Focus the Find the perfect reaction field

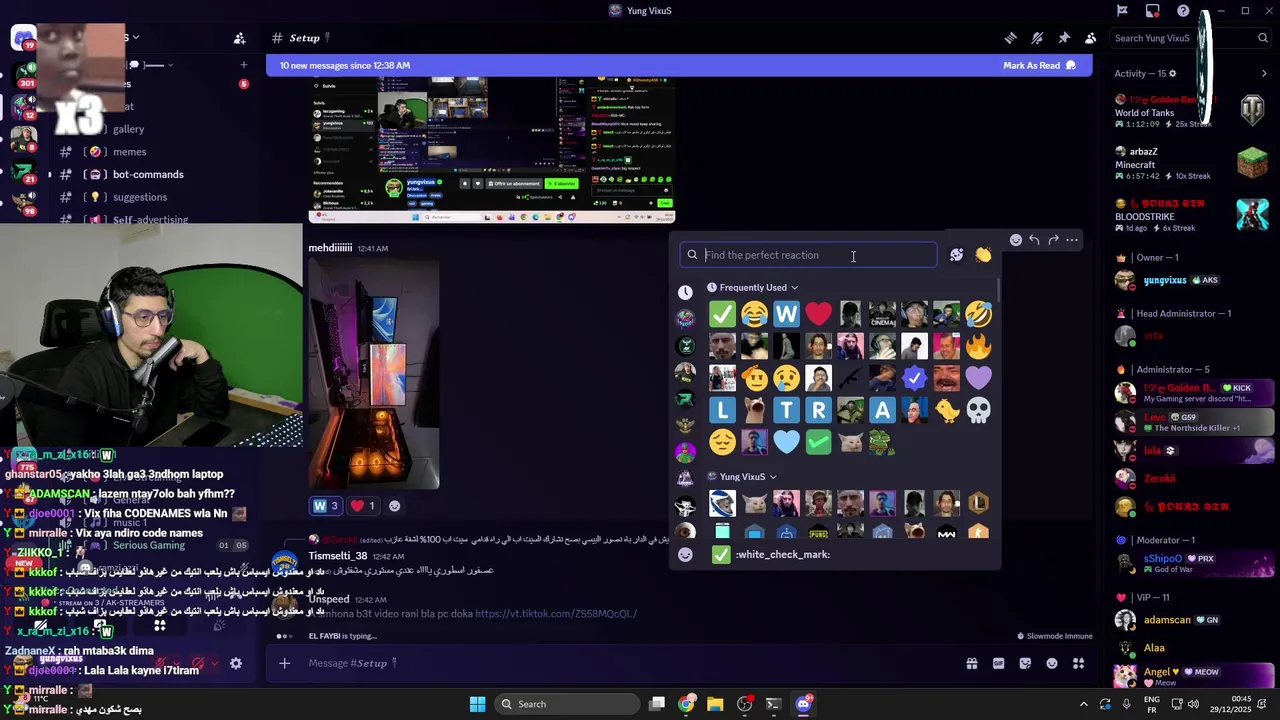click(x=808, y=255)
